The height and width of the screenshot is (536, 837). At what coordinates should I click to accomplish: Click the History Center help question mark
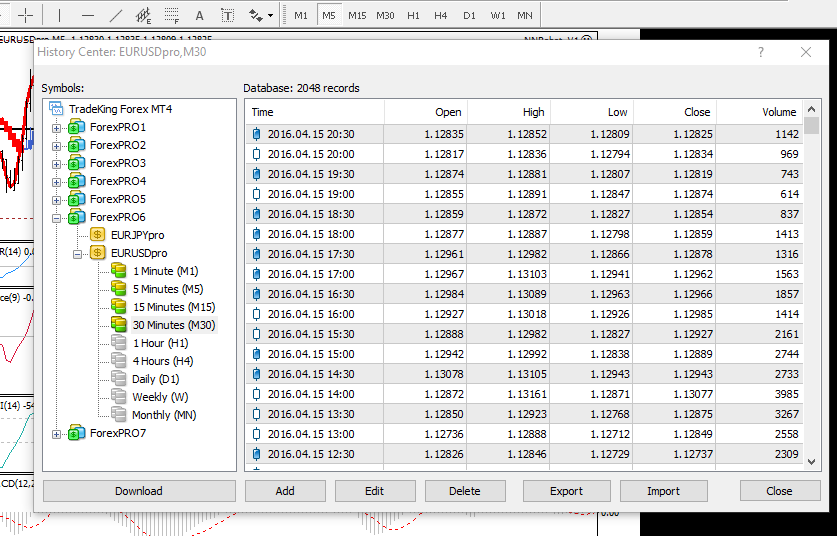(x=761, y=52)
